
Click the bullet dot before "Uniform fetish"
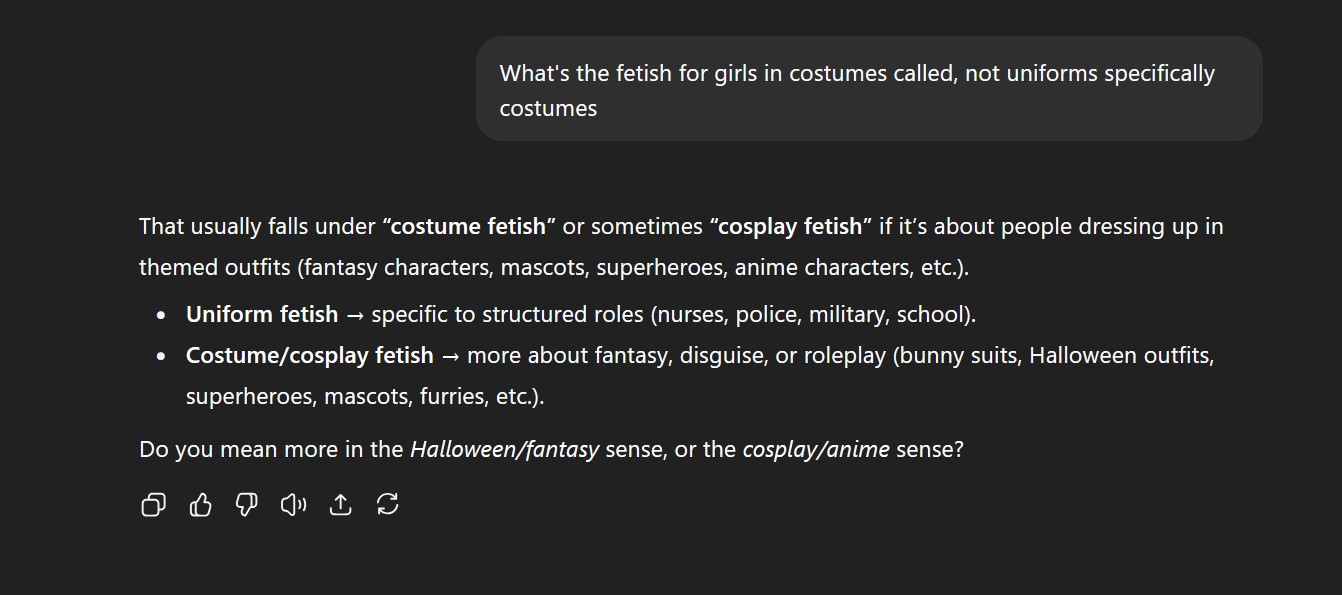pos(161,316)
